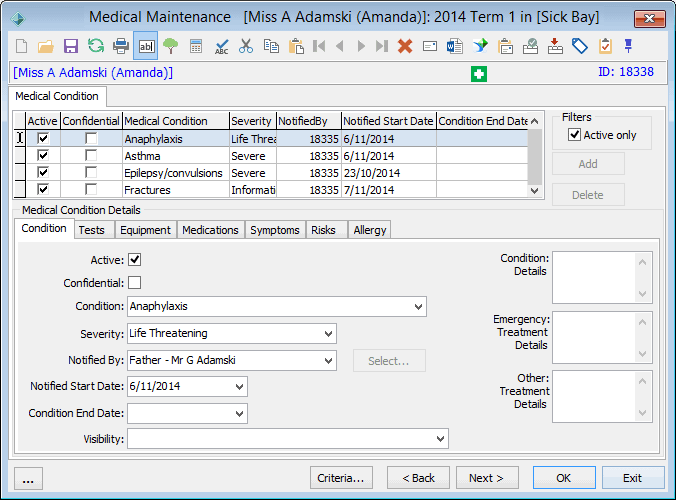Open the Symptoms tab
The height and width of the screenshot is (500, 676).
275,230
